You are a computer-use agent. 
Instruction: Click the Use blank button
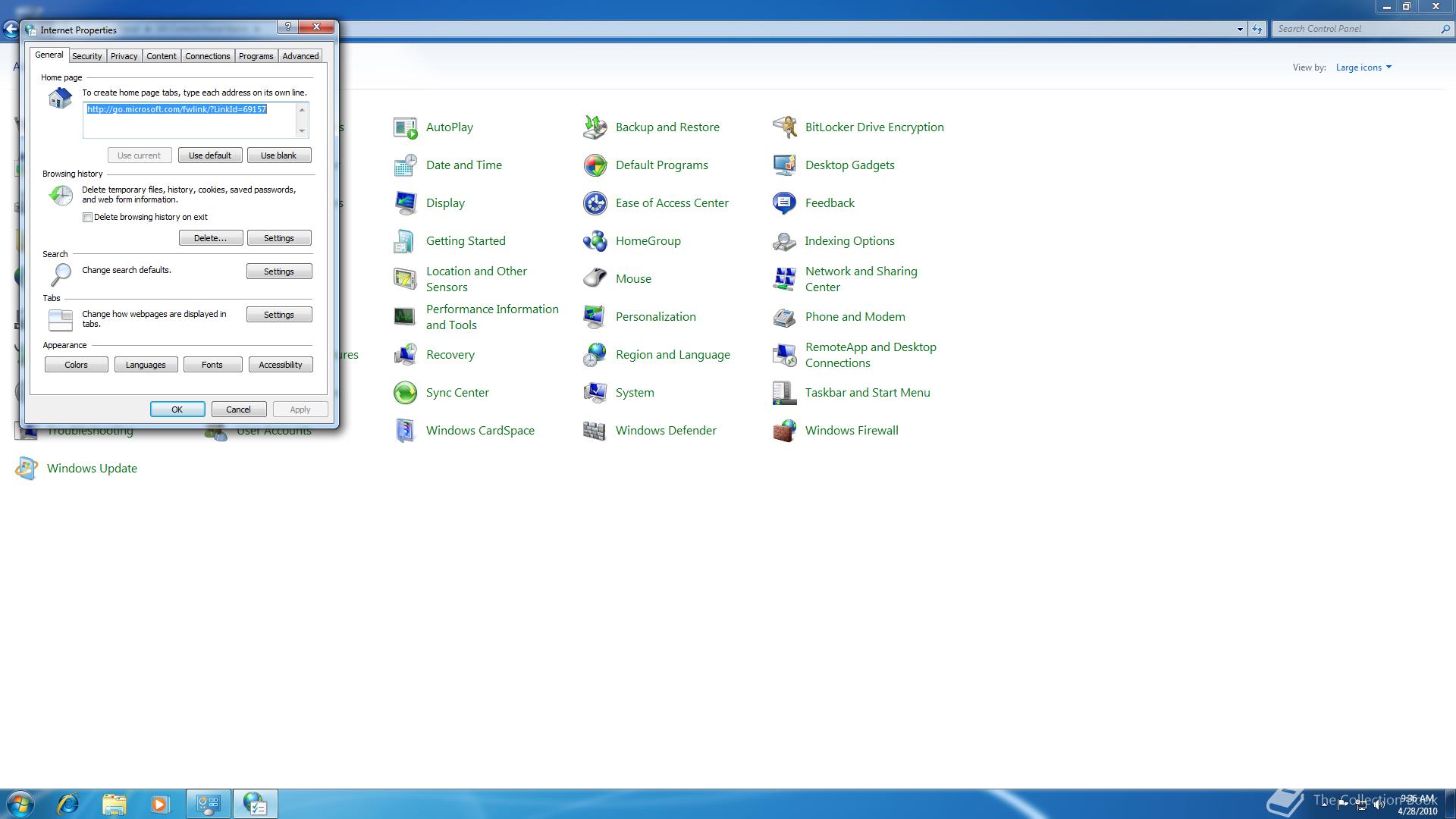pyautogui.click(x=279, y=155)
